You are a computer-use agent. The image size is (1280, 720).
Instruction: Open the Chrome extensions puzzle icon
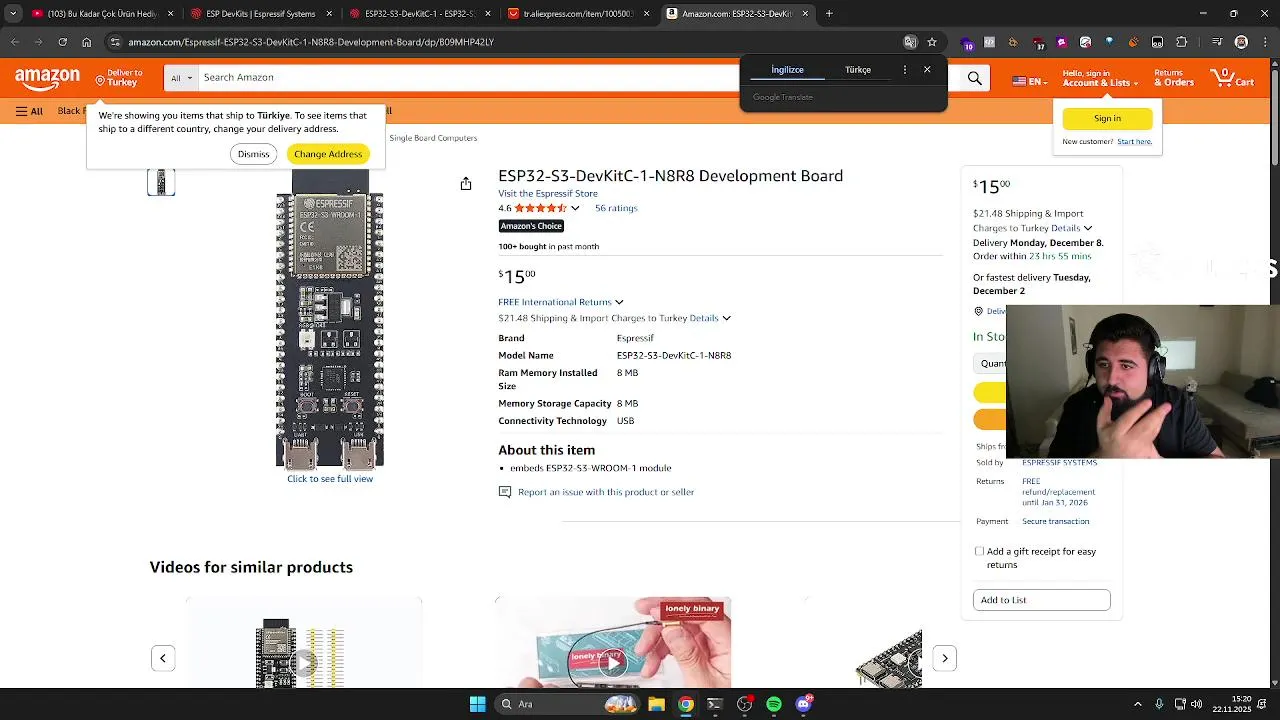coord(1181,42)
